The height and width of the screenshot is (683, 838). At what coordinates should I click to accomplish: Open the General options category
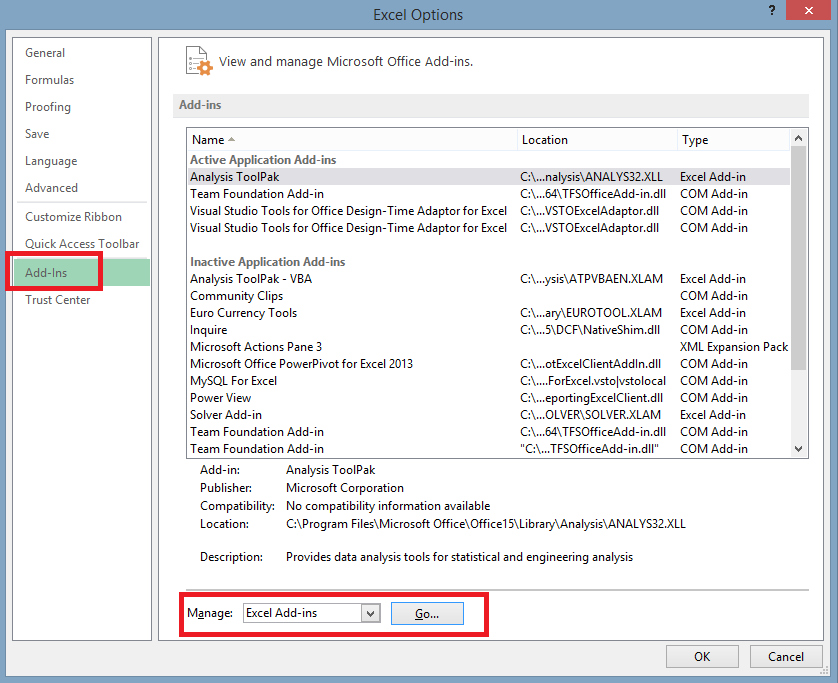[45, 53]
